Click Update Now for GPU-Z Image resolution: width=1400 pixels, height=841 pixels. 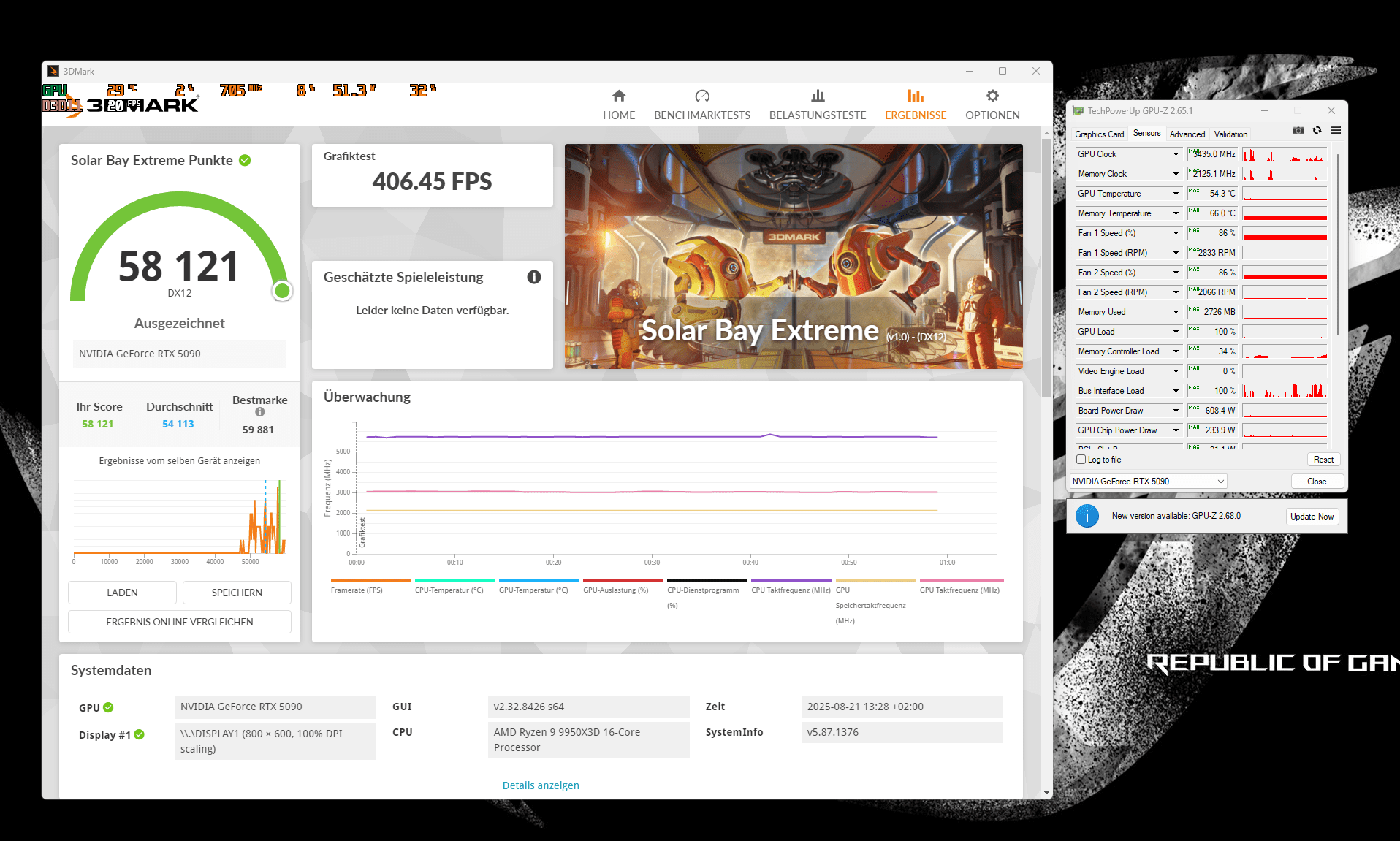[x=1312, y=517]
